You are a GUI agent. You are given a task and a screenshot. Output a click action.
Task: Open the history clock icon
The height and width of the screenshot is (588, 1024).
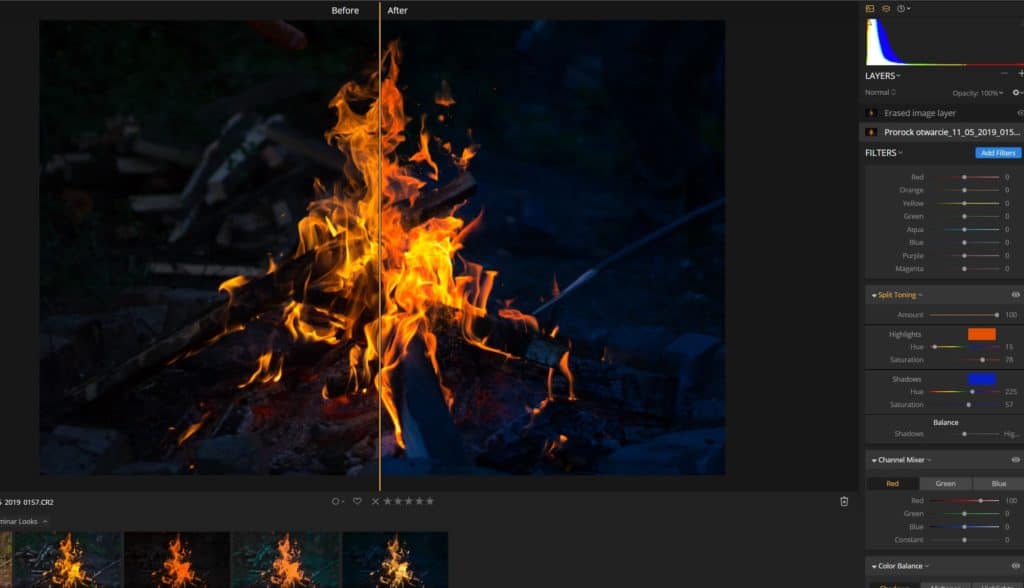pos(902,8)
